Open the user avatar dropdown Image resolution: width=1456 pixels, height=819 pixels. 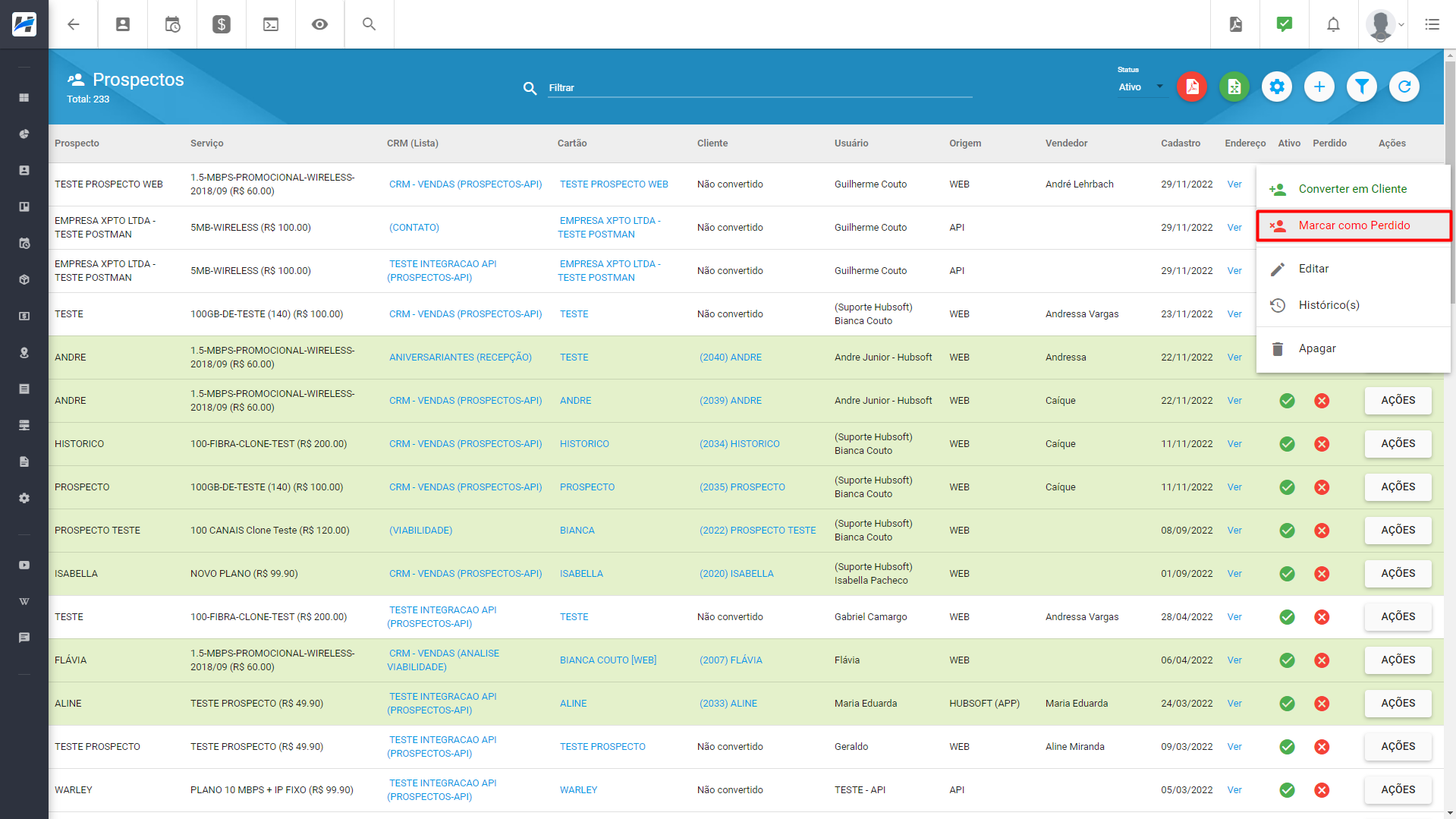tap(1385, 24)
